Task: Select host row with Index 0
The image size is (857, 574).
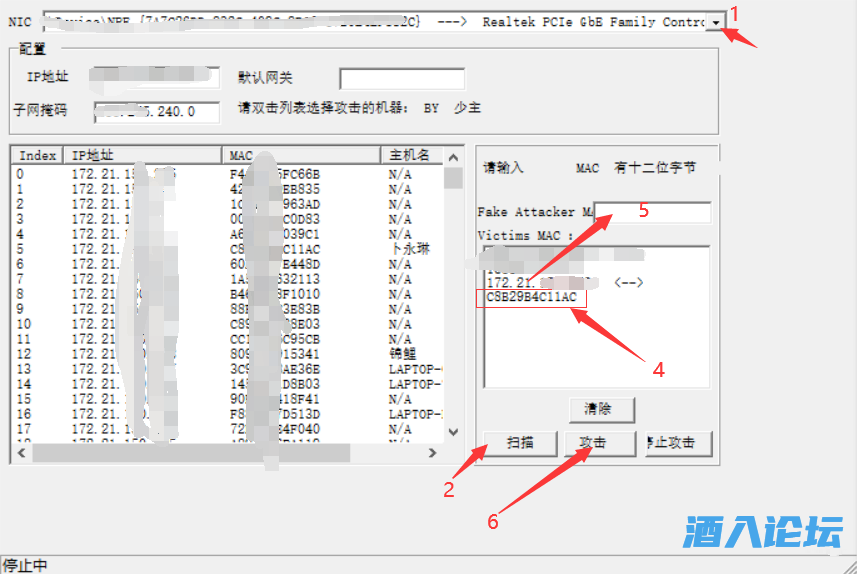Action: (227, 174)
